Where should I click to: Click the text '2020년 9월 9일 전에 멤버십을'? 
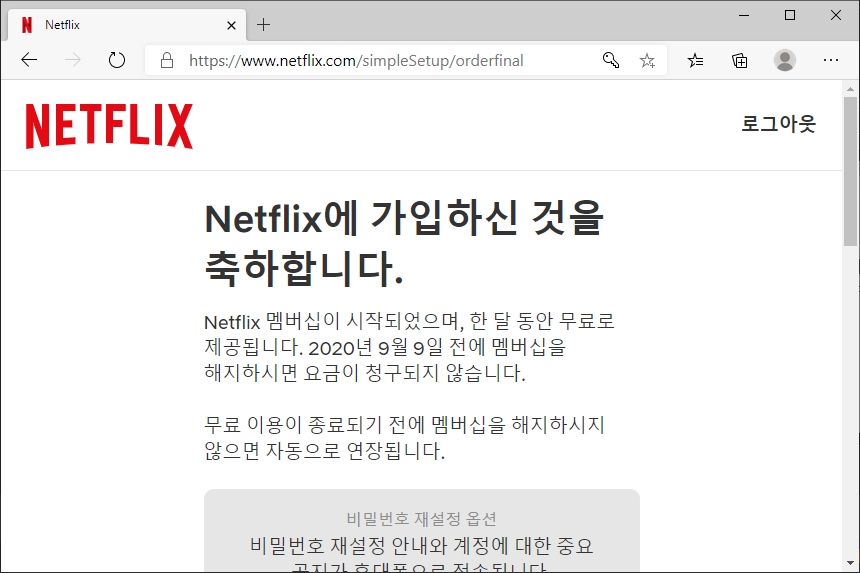tap(437, 348)
